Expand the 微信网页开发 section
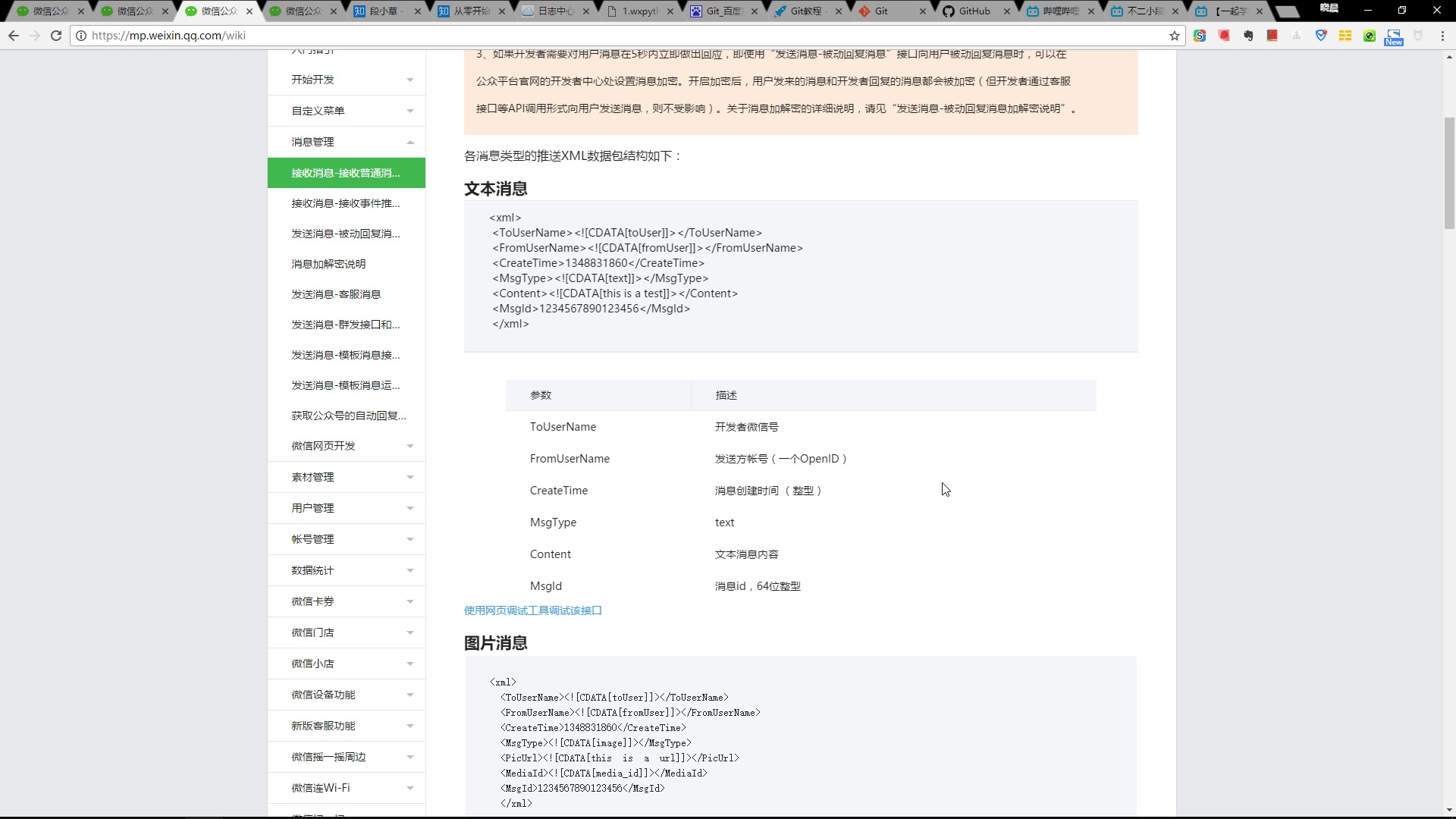Screen dimensions: 1456x819 (x=347, y=446)
